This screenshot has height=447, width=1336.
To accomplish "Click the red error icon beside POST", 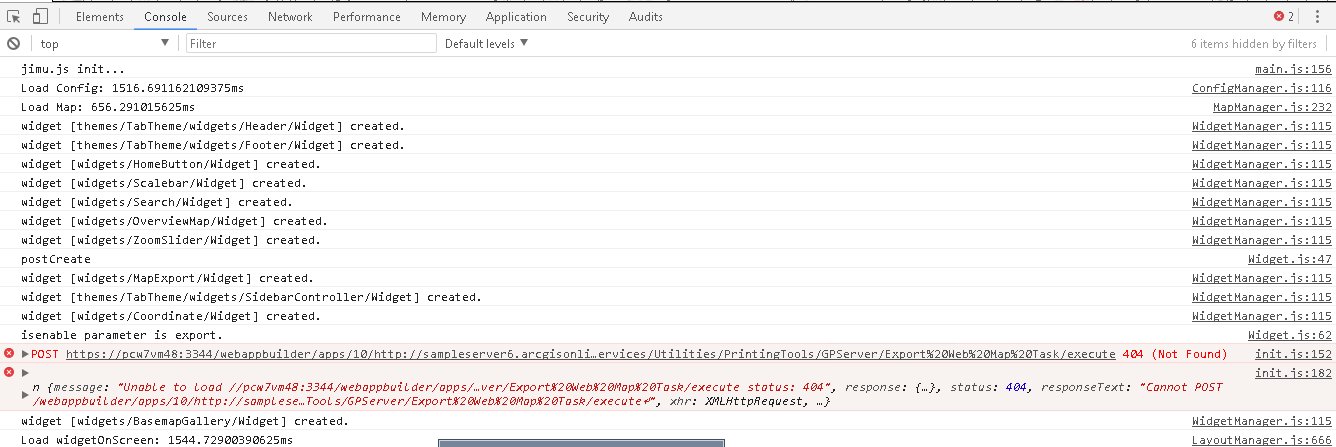I will coord(9,354).
